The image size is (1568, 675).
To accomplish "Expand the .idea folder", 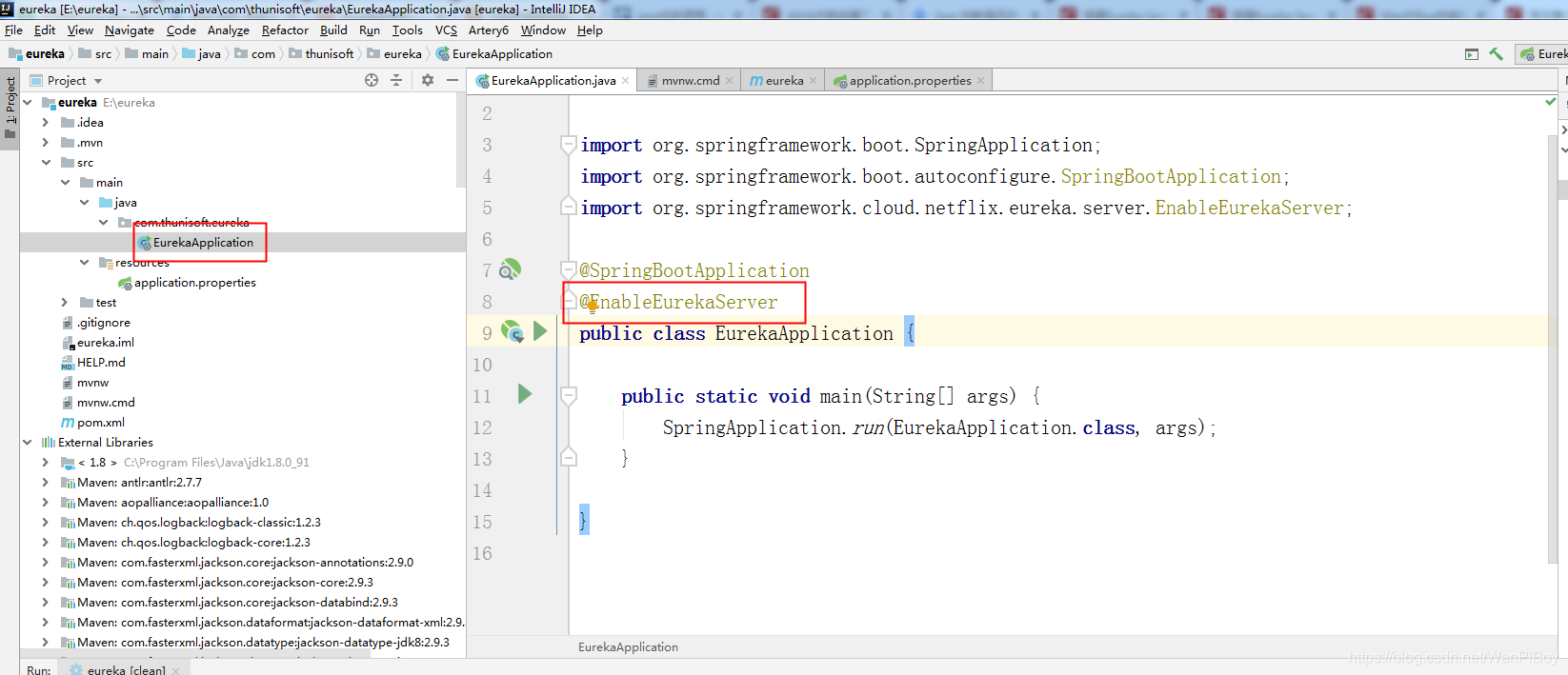I will click(45, 122).
